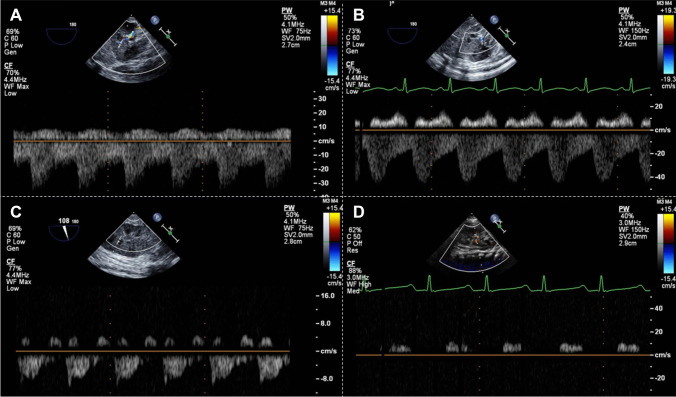Select the WF 75Hz value in panel A
This screenshot has height=397, width=676.
click(x=295, y=31)
